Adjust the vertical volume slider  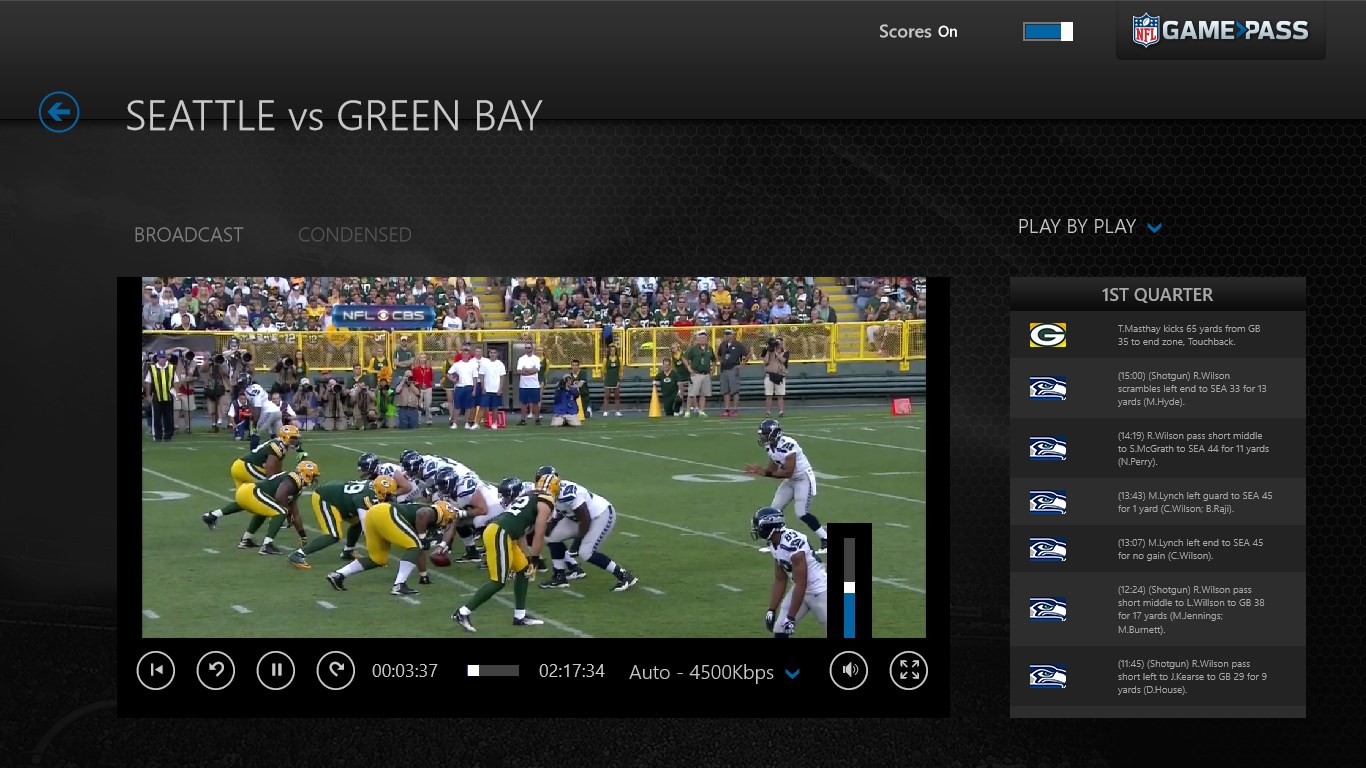pyautogui.click(x=849, y=588)
